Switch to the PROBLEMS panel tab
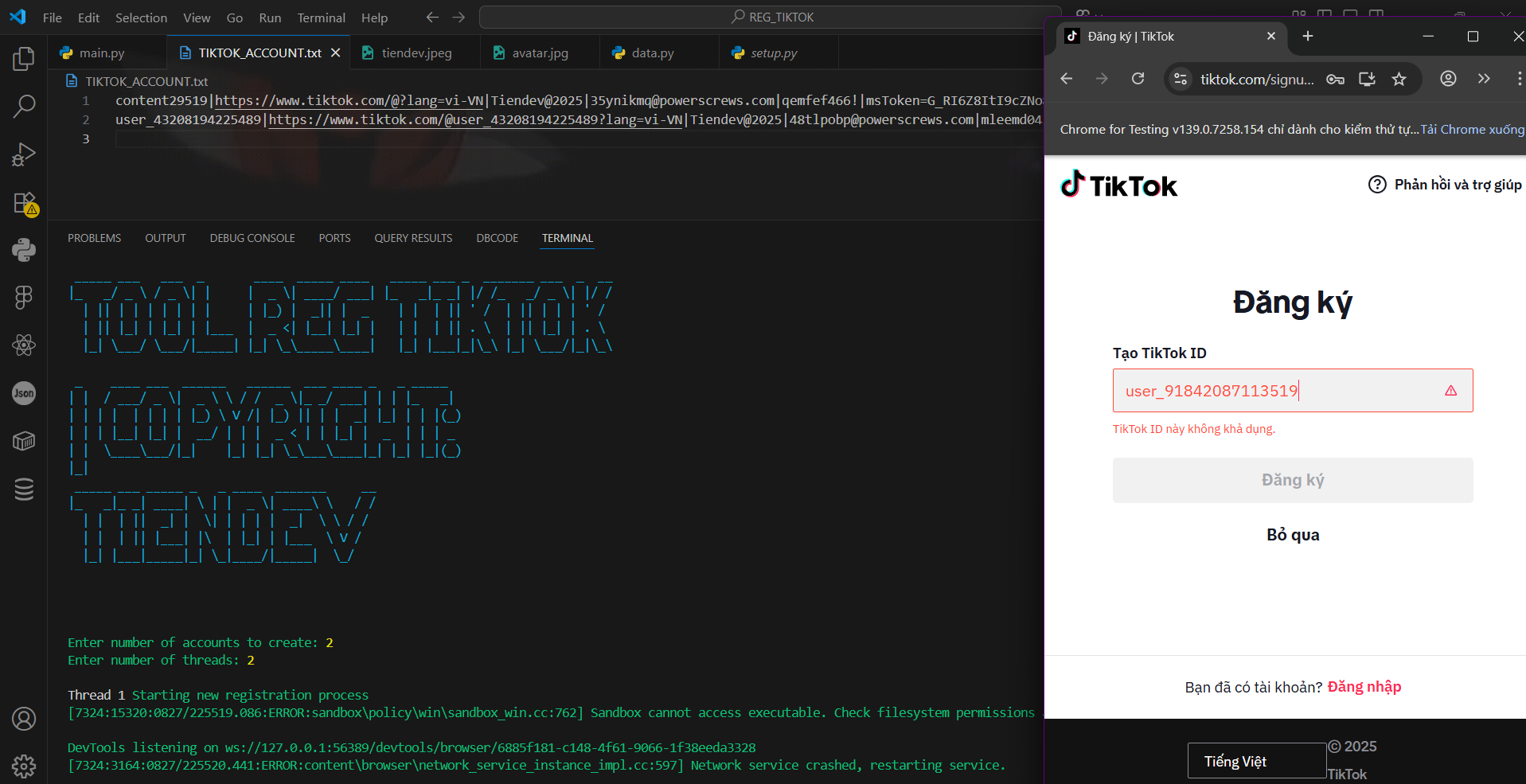This screenshot has height=784, width=1526. (95, 238)
